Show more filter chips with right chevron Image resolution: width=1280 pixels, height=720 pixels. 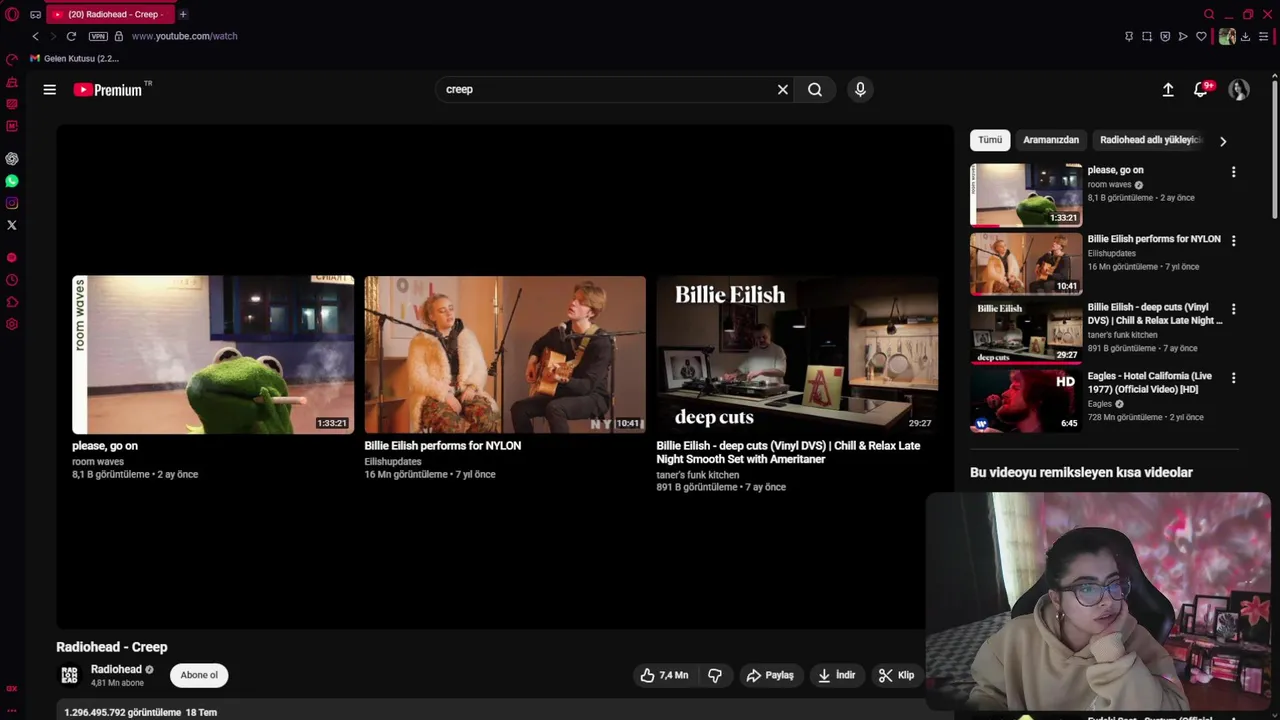(x=1223, y=141)
